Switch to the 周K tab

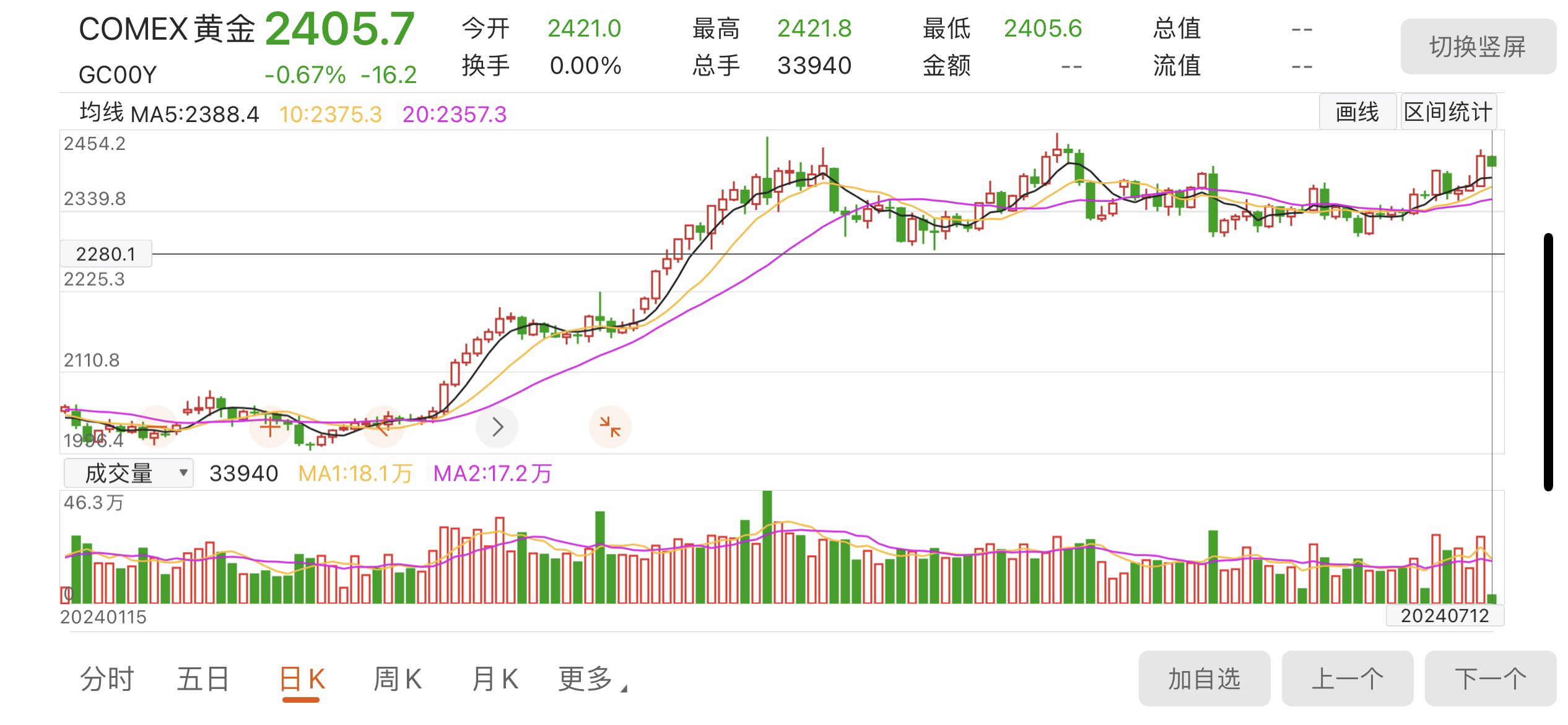pos(398,679)
